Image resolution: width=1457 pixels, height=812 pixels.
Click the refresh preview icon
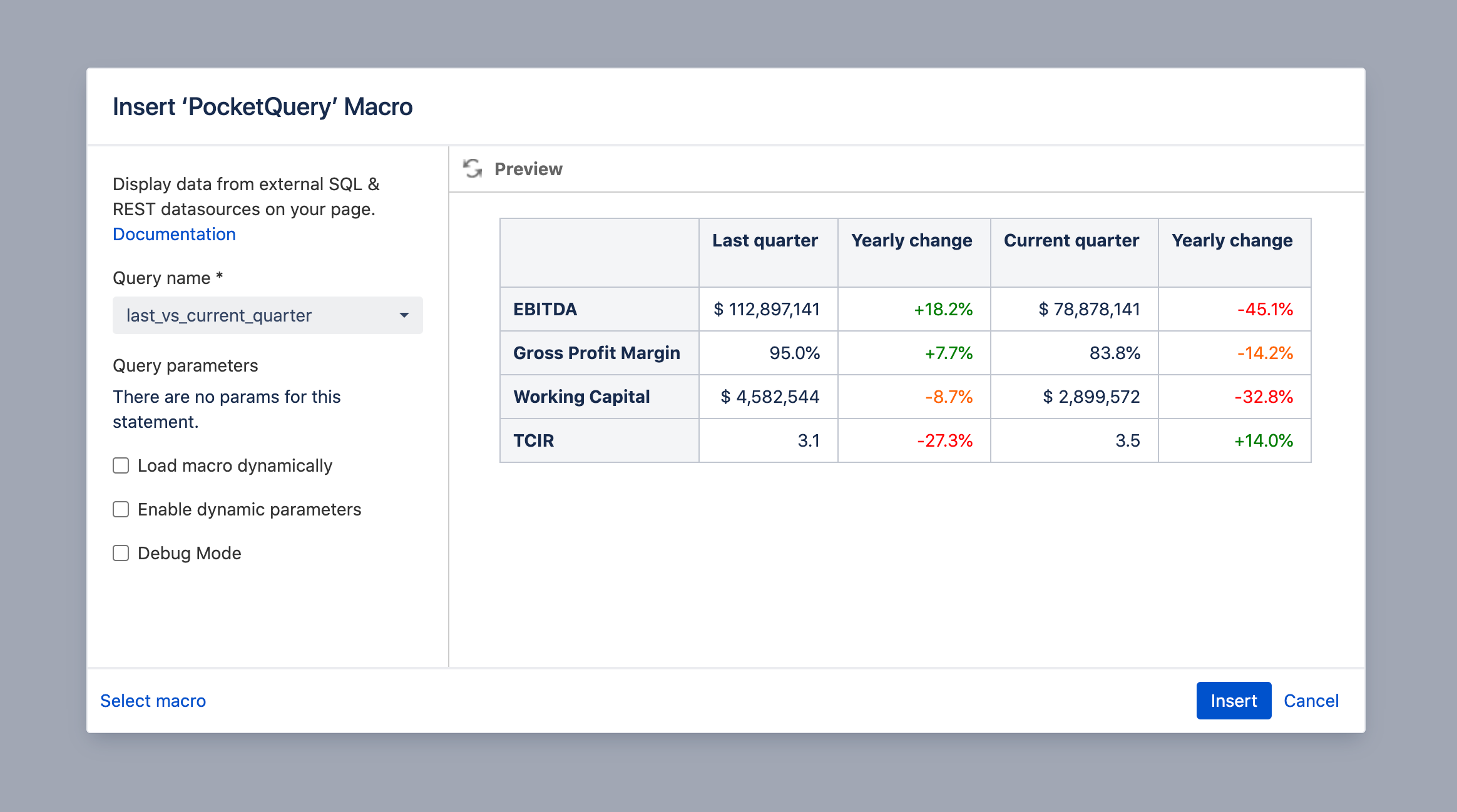[473, 169]
